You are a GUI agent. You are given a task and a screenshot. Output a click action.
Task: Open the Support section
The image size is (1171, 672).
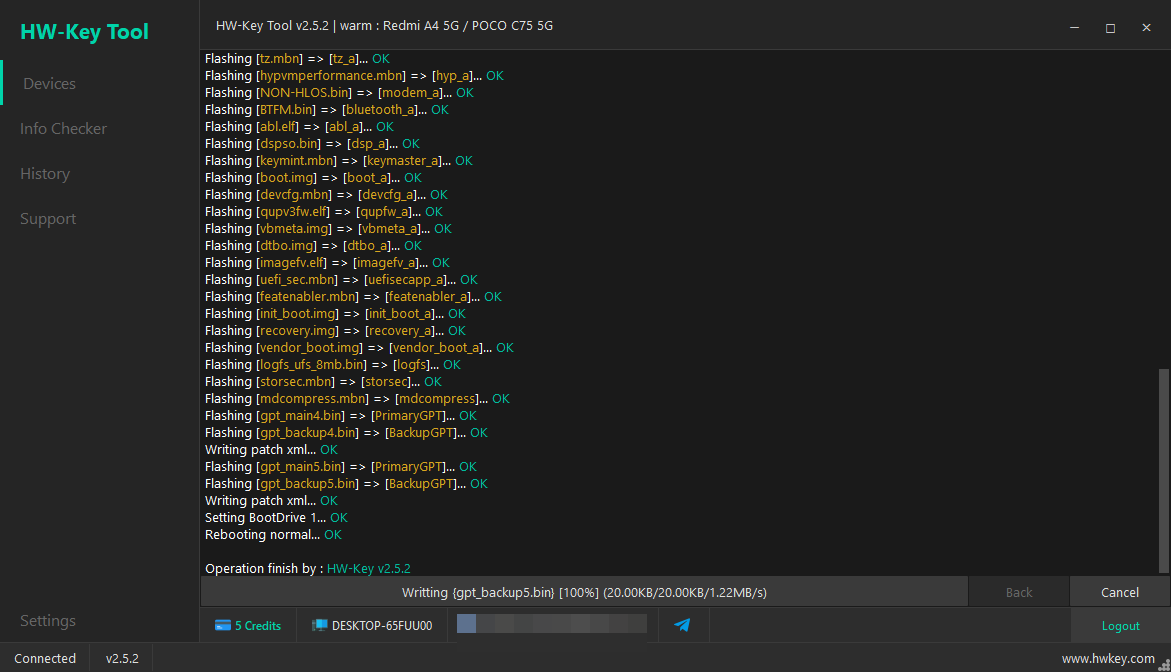pos(48,219)
